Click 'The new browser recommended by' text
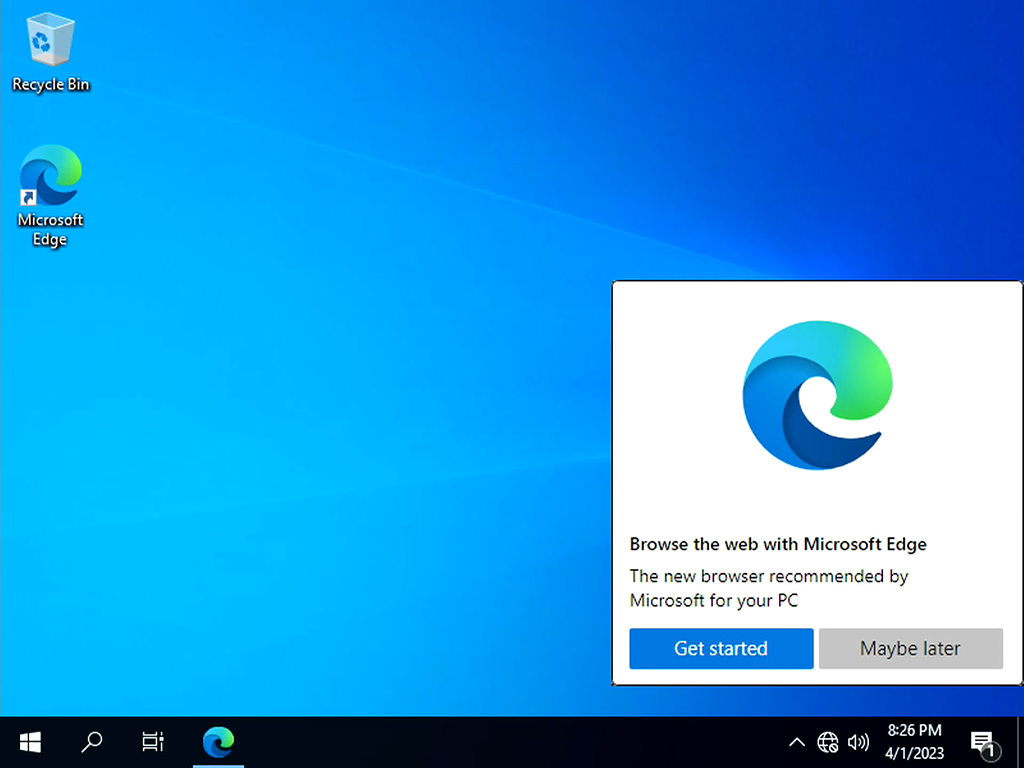 769,576
